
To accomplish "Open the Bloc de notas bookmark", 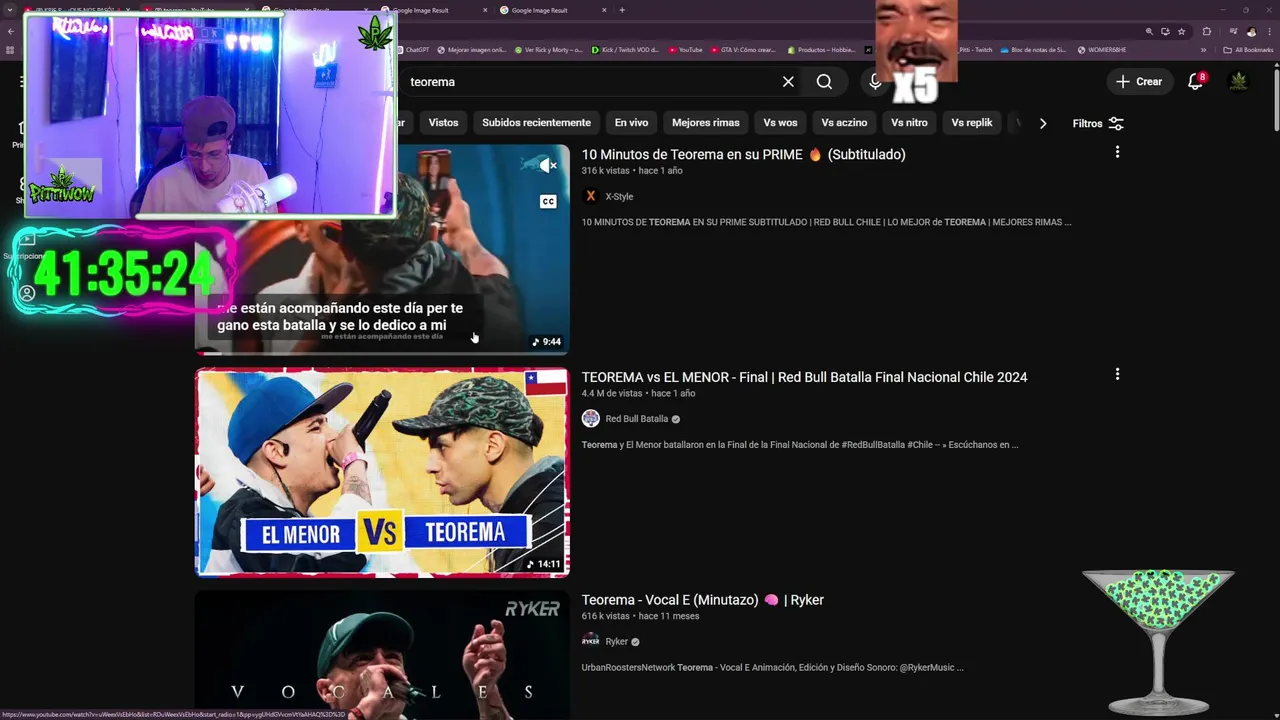I will (x=1033, y=50).
